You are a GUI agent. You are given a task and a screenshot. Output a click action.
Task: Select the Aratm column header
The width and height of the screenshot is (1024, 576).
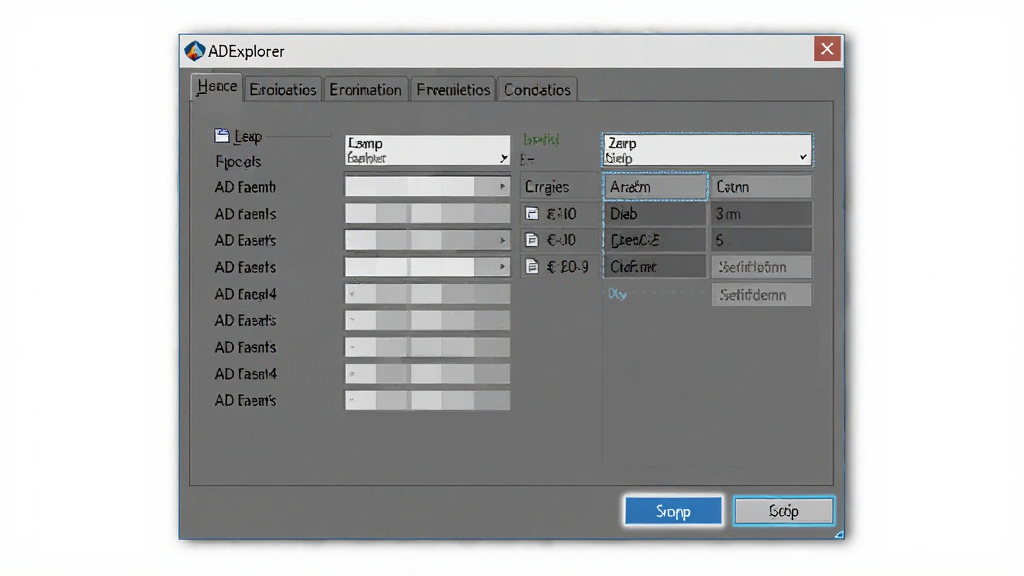click(655, 187)
